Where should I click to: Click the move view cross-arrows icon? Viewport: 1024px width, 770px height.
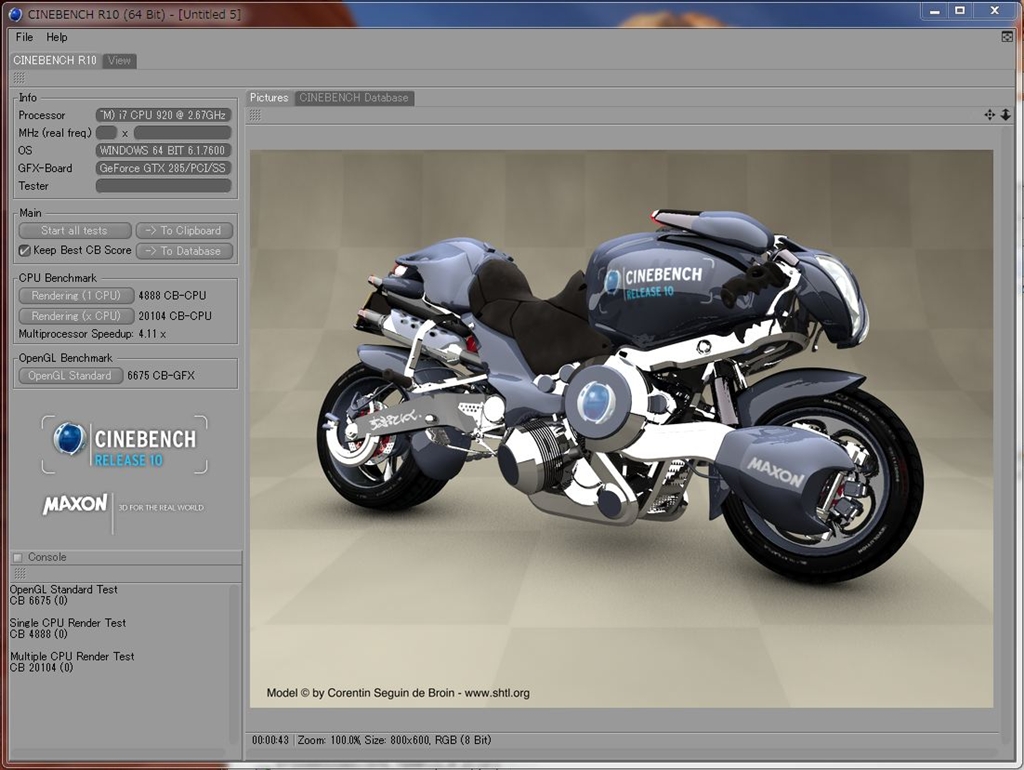[989, 115]
